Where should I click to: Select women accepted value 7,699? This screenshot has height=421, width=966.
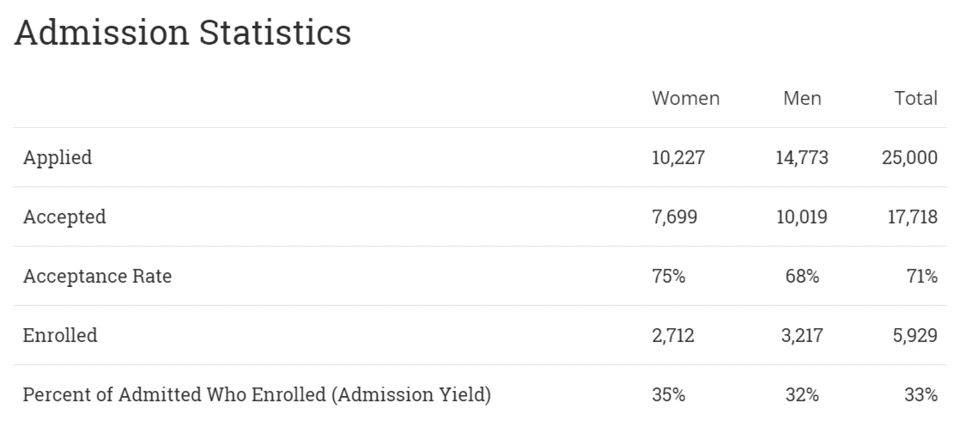(x=675, y=217)
